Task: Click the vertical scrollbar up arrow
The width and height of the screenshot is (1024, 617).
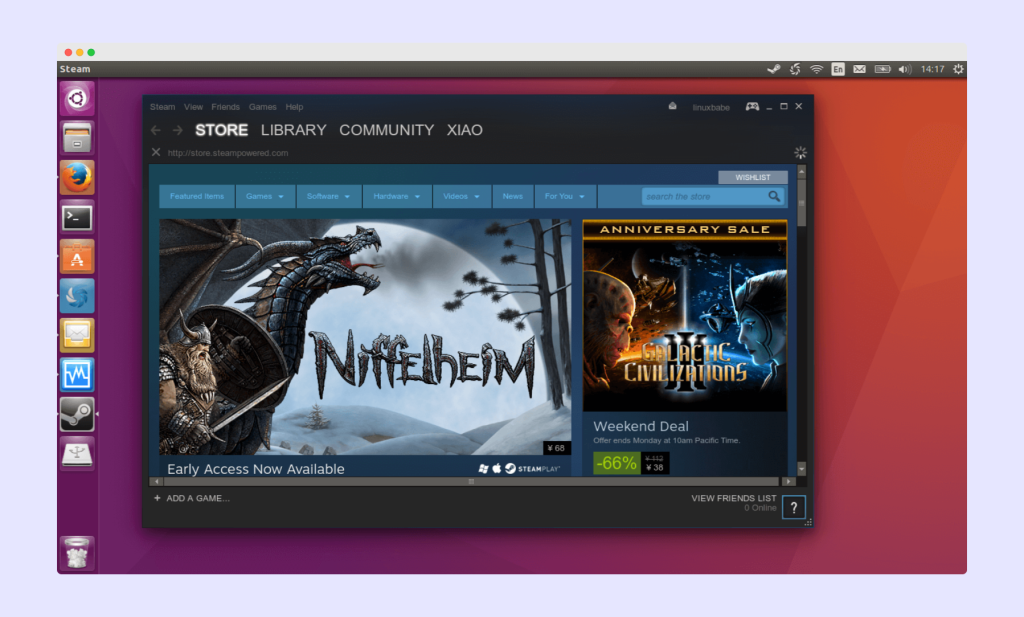Action: click(x=801, y=171)
